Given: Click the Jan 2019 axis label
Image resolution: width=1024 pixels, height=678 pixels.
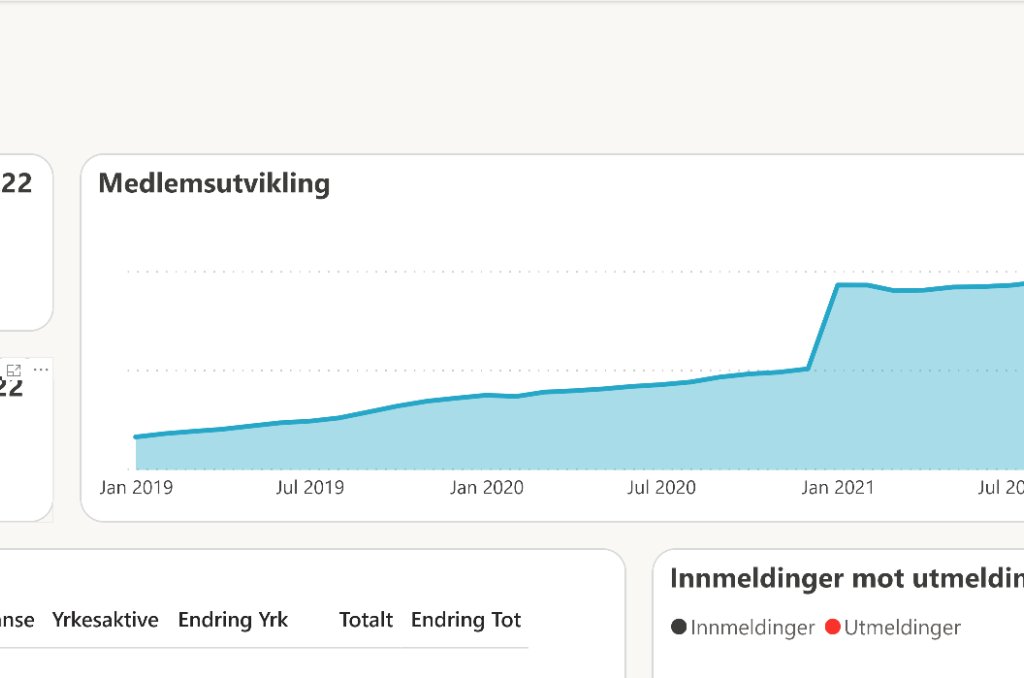Looking at the screenshot, I should (x=136, y=488).
